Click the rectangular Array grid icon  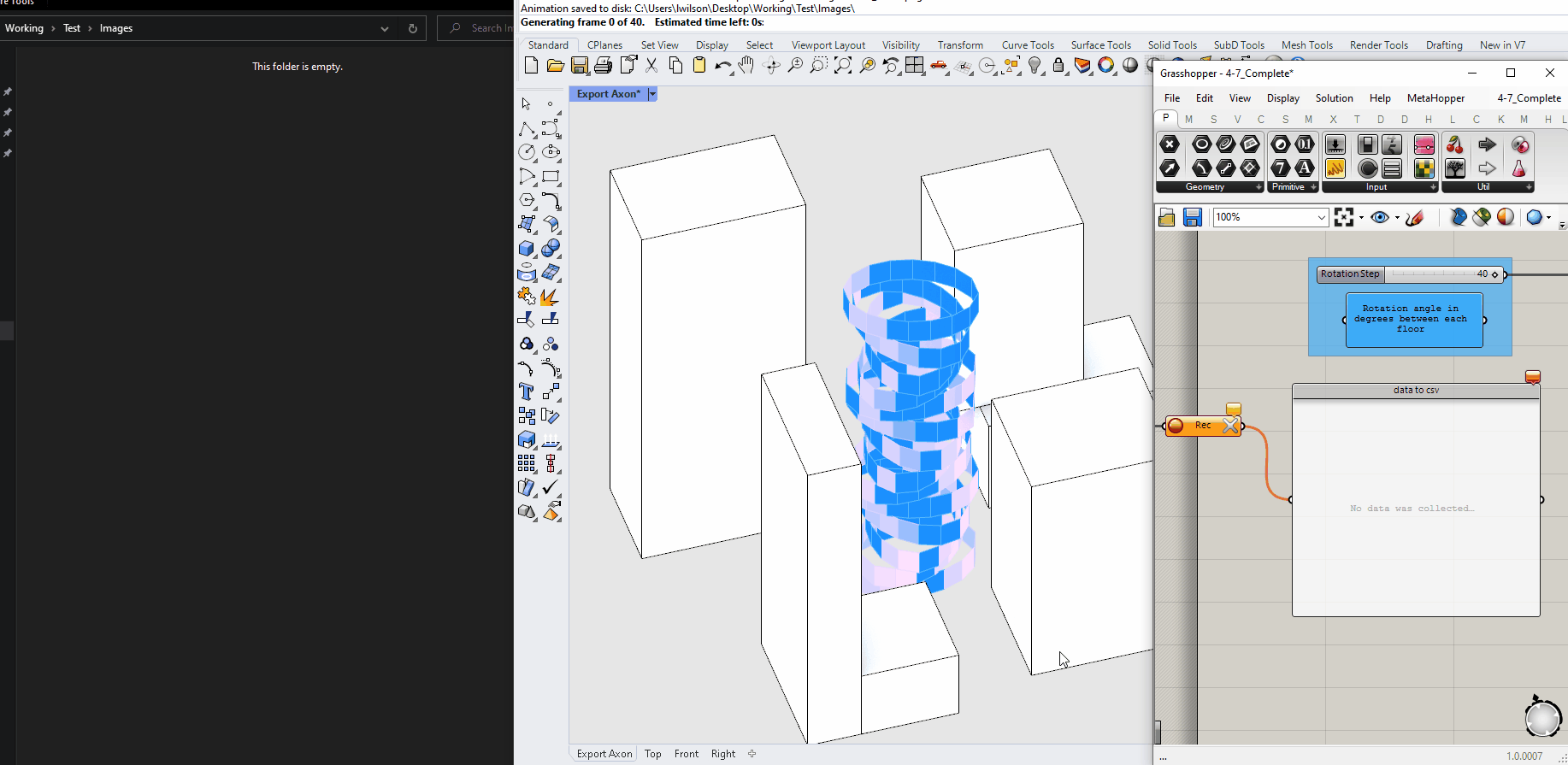pos(527,464)
